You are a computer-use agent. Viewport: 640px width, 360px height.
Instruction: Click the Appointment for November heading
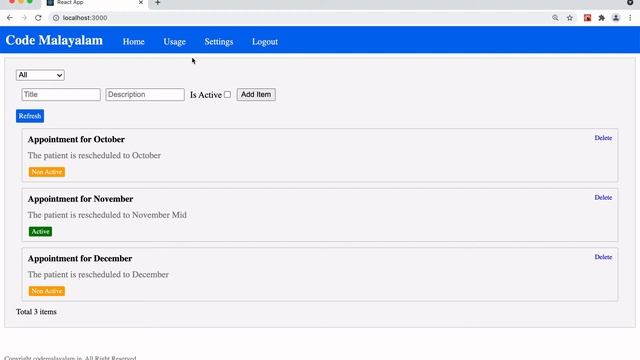click(x=80, y=199)
